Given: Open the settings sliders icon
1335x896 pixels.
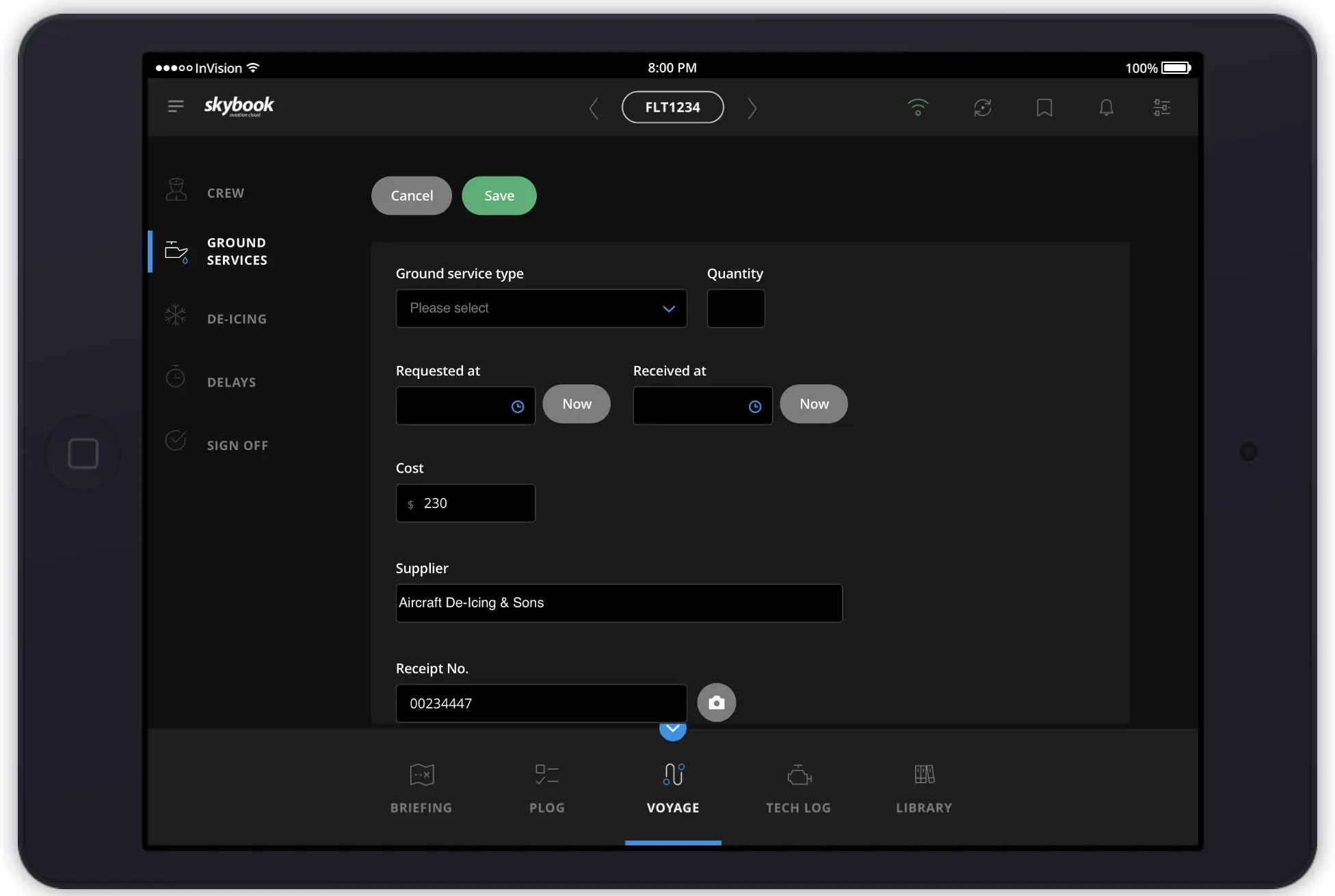Looking at the screenshot, I should pyautogui.click(x=1161, y=107).
